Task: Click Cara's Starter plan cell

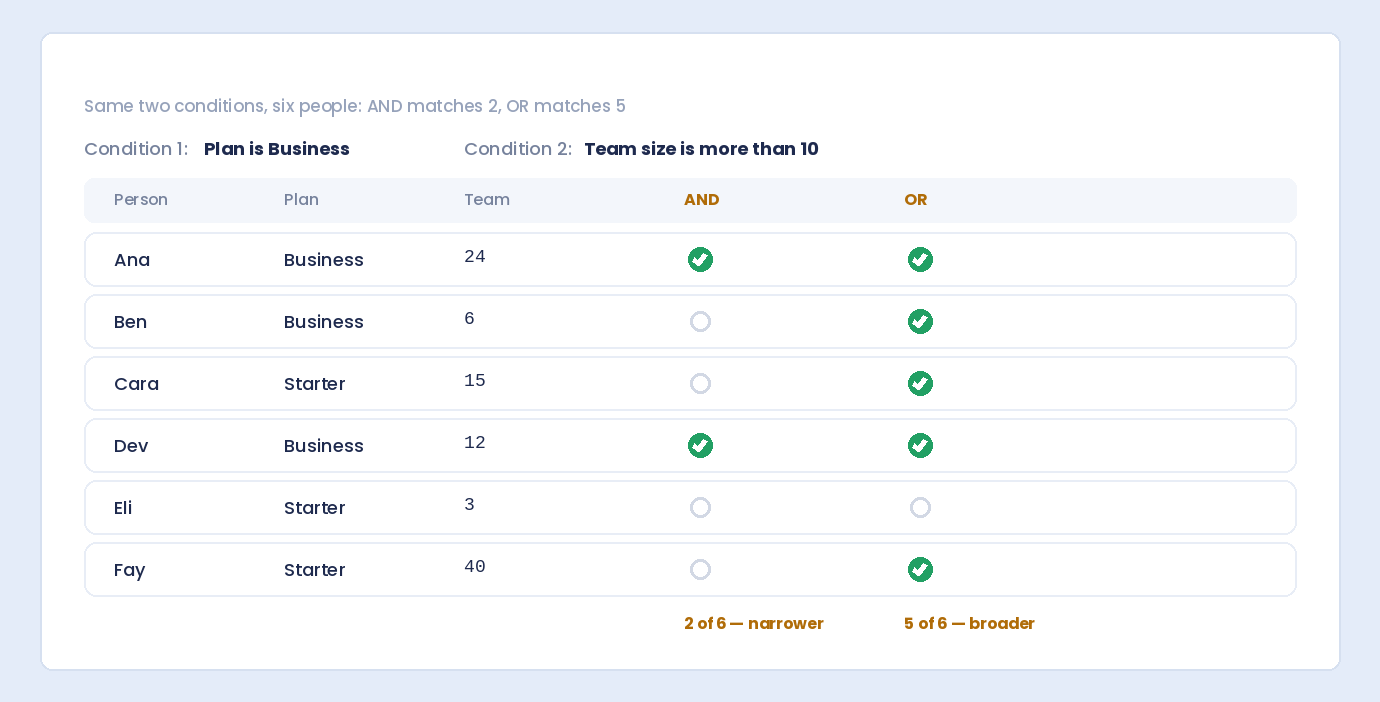Action: 315,384
